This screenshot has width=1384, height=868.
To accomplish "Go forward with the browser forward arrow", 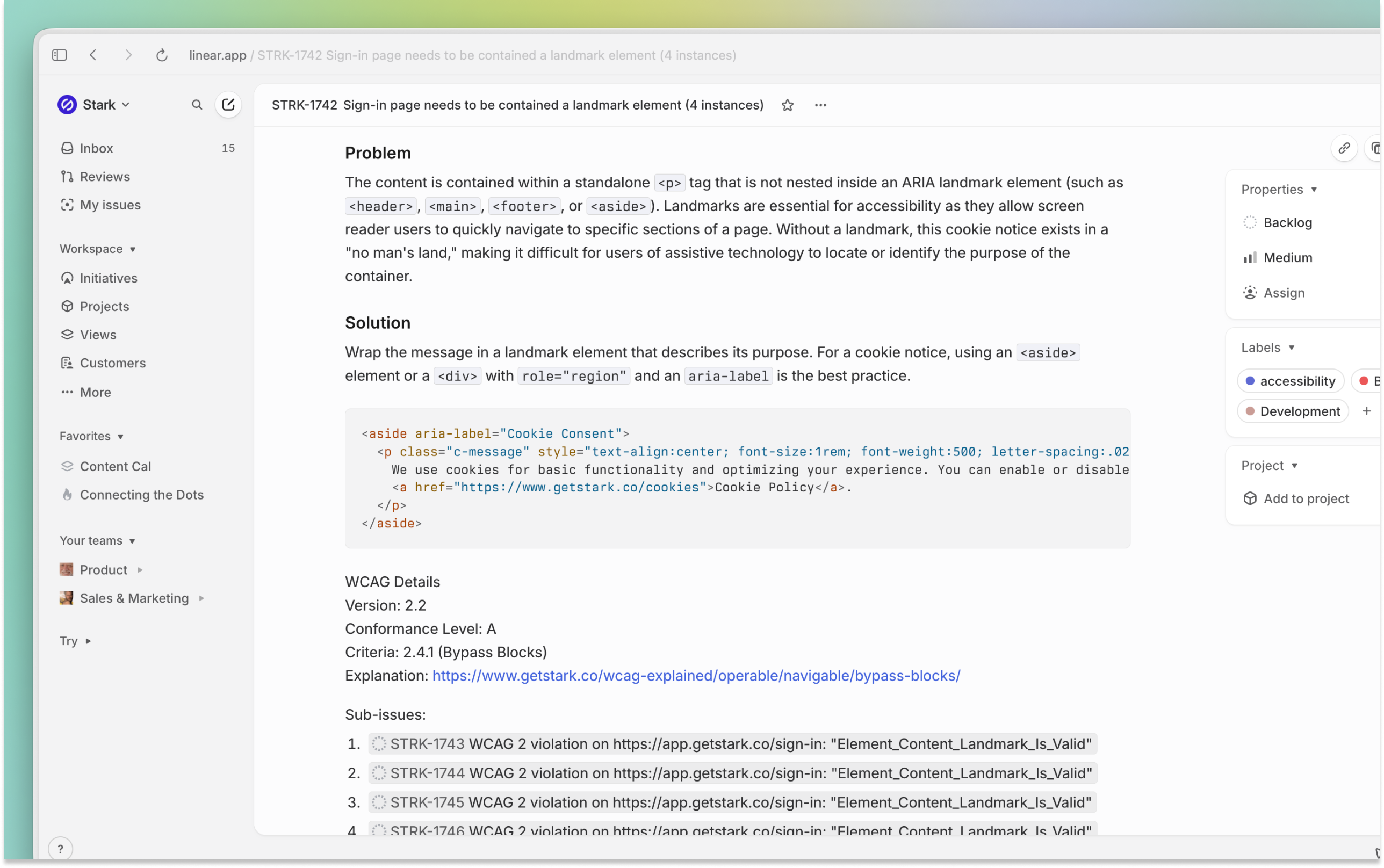I will 128,55.
